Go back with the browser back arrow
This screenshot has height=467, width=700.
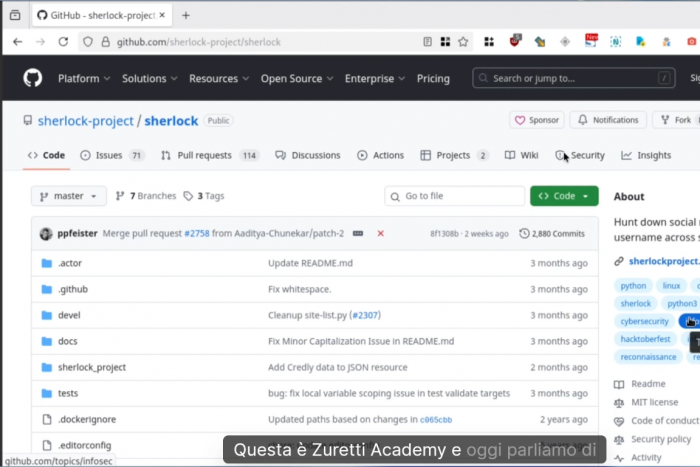(17, 42)
